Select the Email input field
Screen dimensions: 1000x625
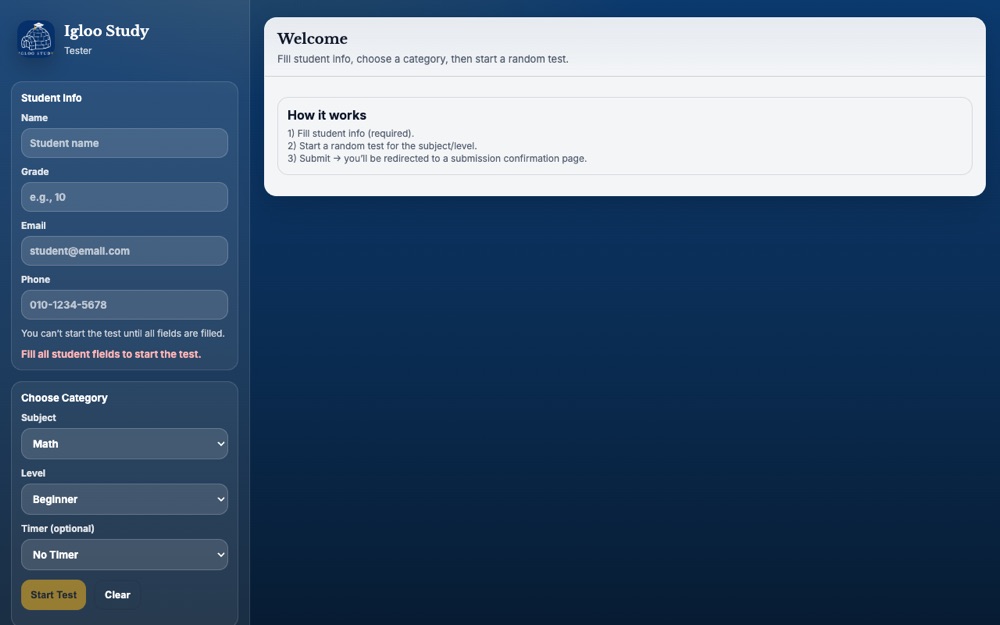pyautogui.click(x=124, y=251)
